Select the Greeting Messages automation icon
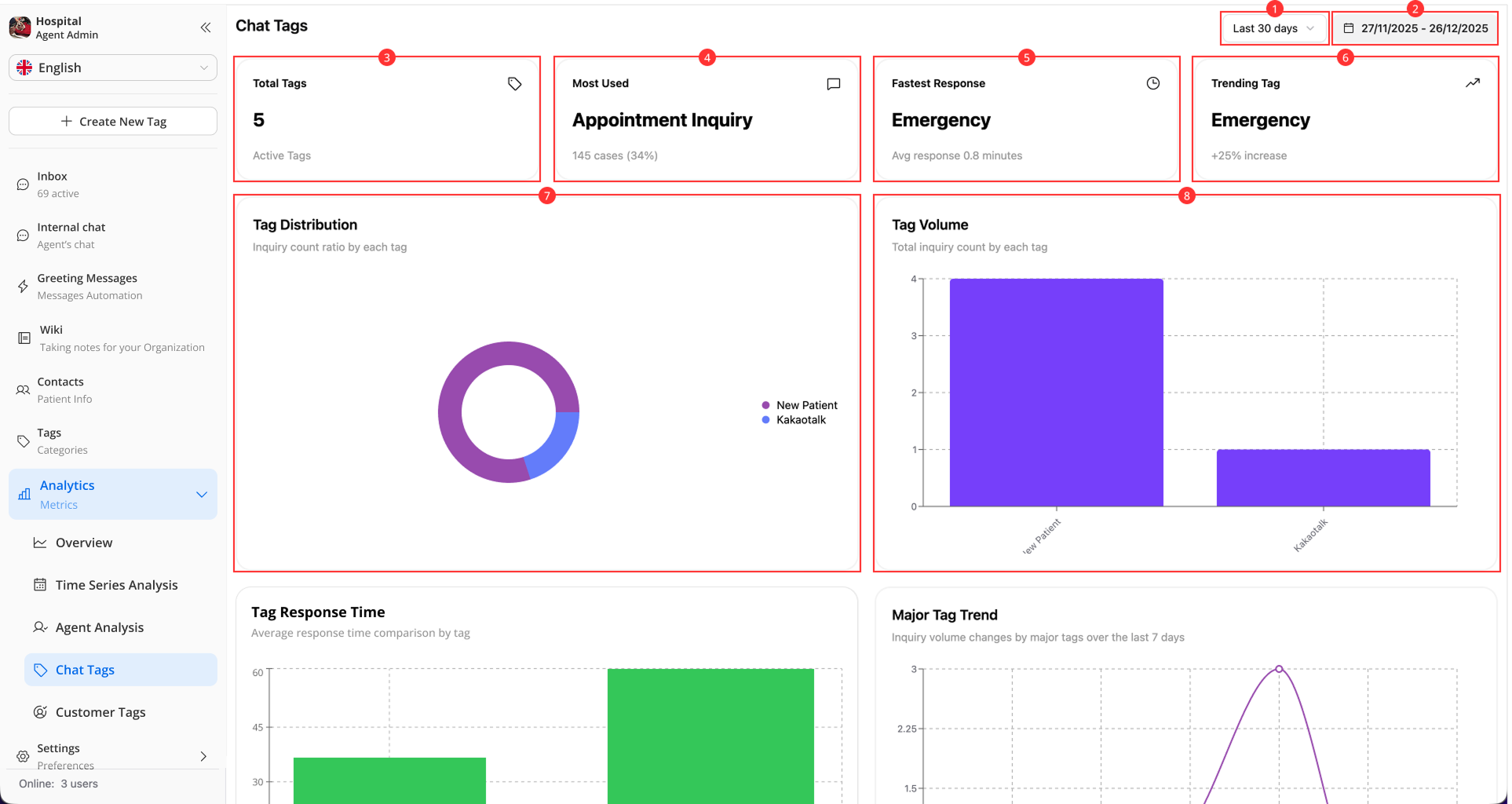Screen dimensions: 1512x804 pos(22,285)
